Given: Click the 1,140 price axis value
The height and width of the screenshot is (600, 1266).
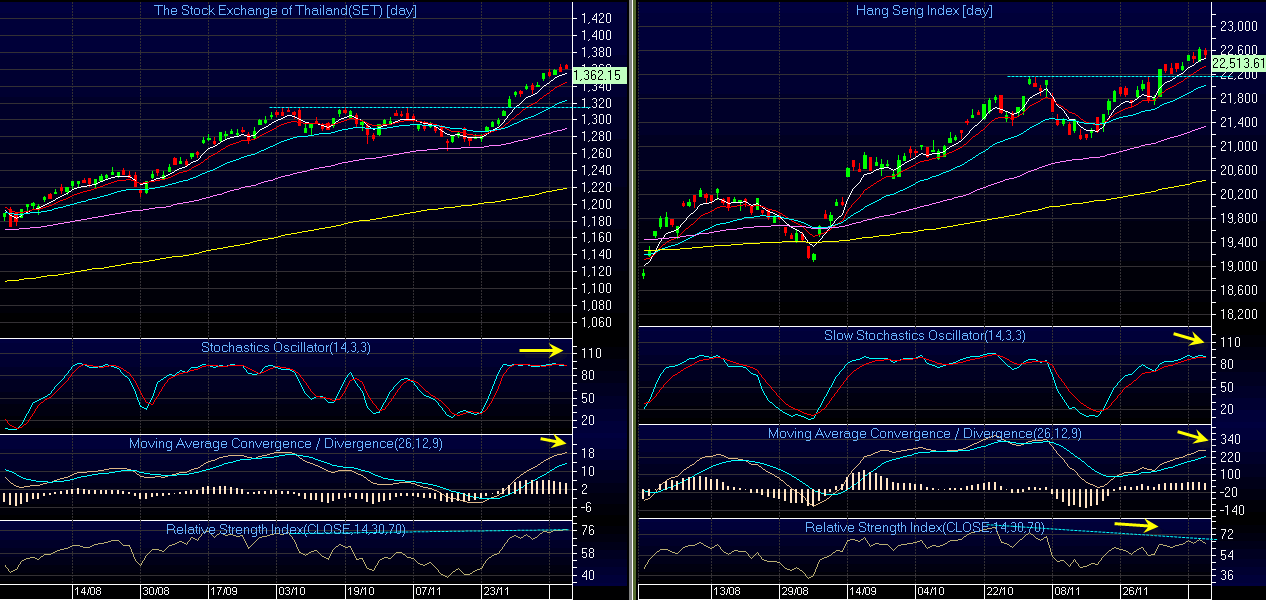Looking at the screenshot, I should [x=597, y=255].
